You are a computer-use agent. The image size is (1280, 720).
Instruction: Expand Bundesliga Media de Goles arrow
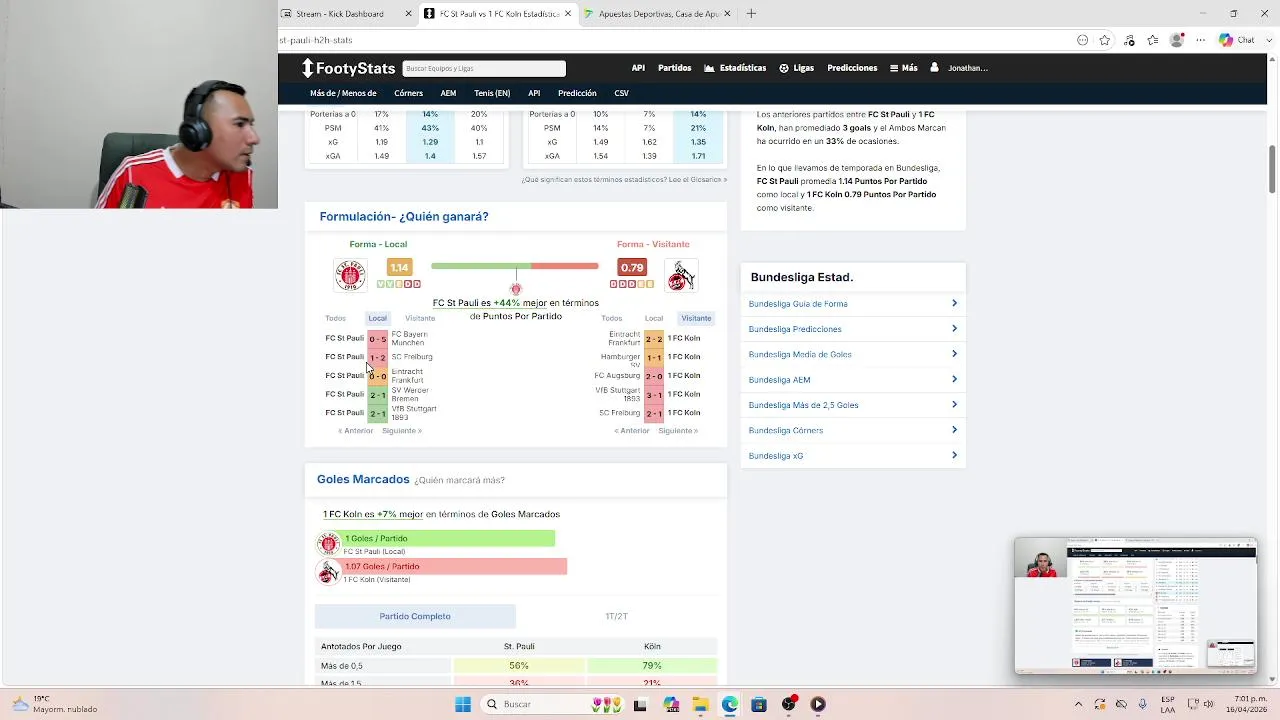click(x=954, y=354)
